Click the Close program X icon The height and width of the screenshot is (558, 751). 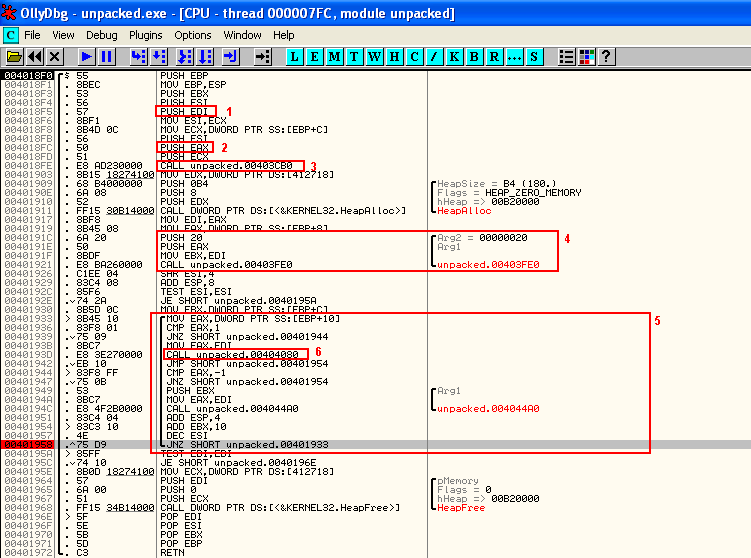pos(55,57)
